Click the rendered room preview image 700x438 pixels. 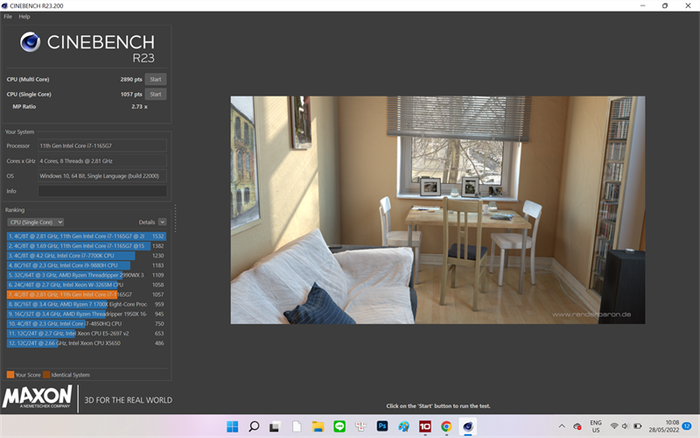click(x=438, y=210)
